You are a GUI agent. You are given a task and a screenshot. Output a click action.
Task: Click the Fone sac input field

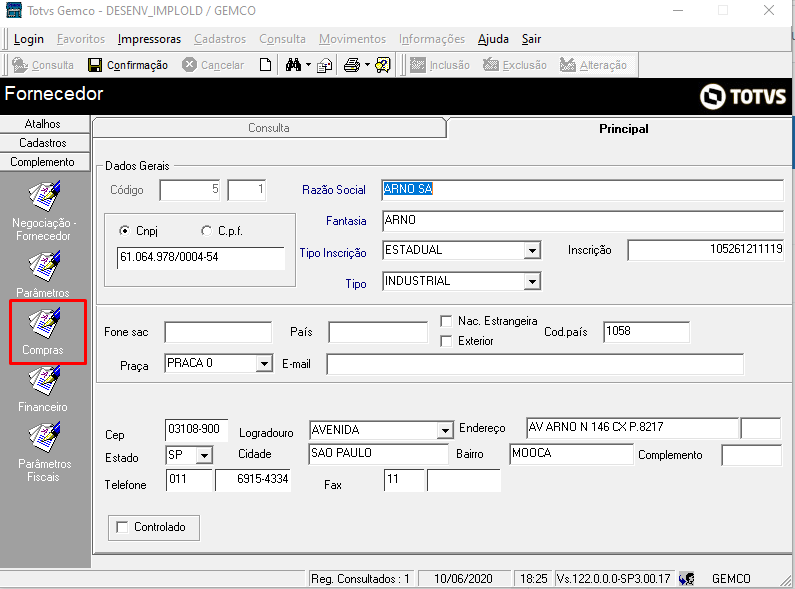click(x=218, y=332)
